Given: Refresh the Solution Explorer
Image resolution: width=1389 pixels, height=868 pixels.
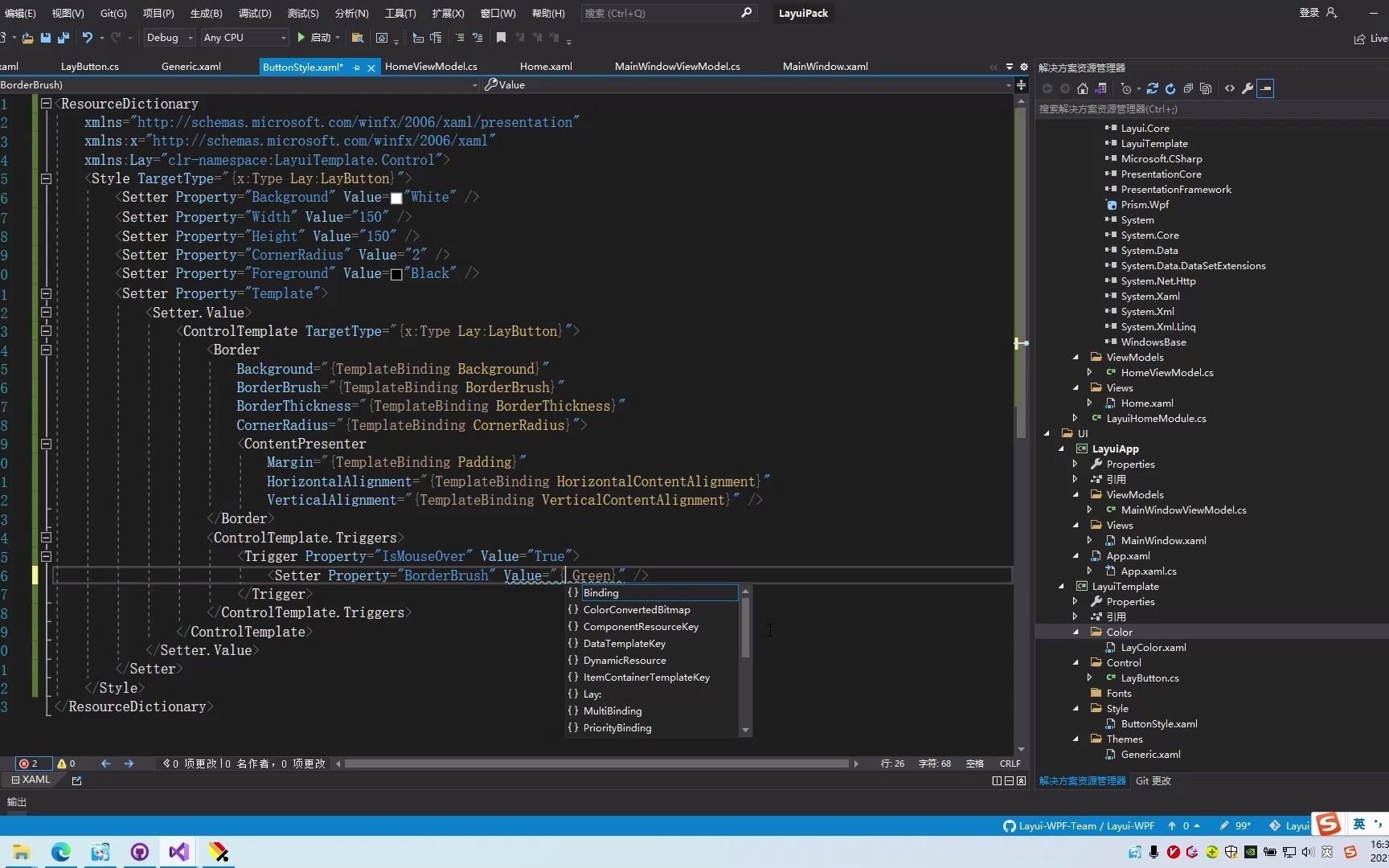Looking at the screenshot, I should tap(1170, 88).
